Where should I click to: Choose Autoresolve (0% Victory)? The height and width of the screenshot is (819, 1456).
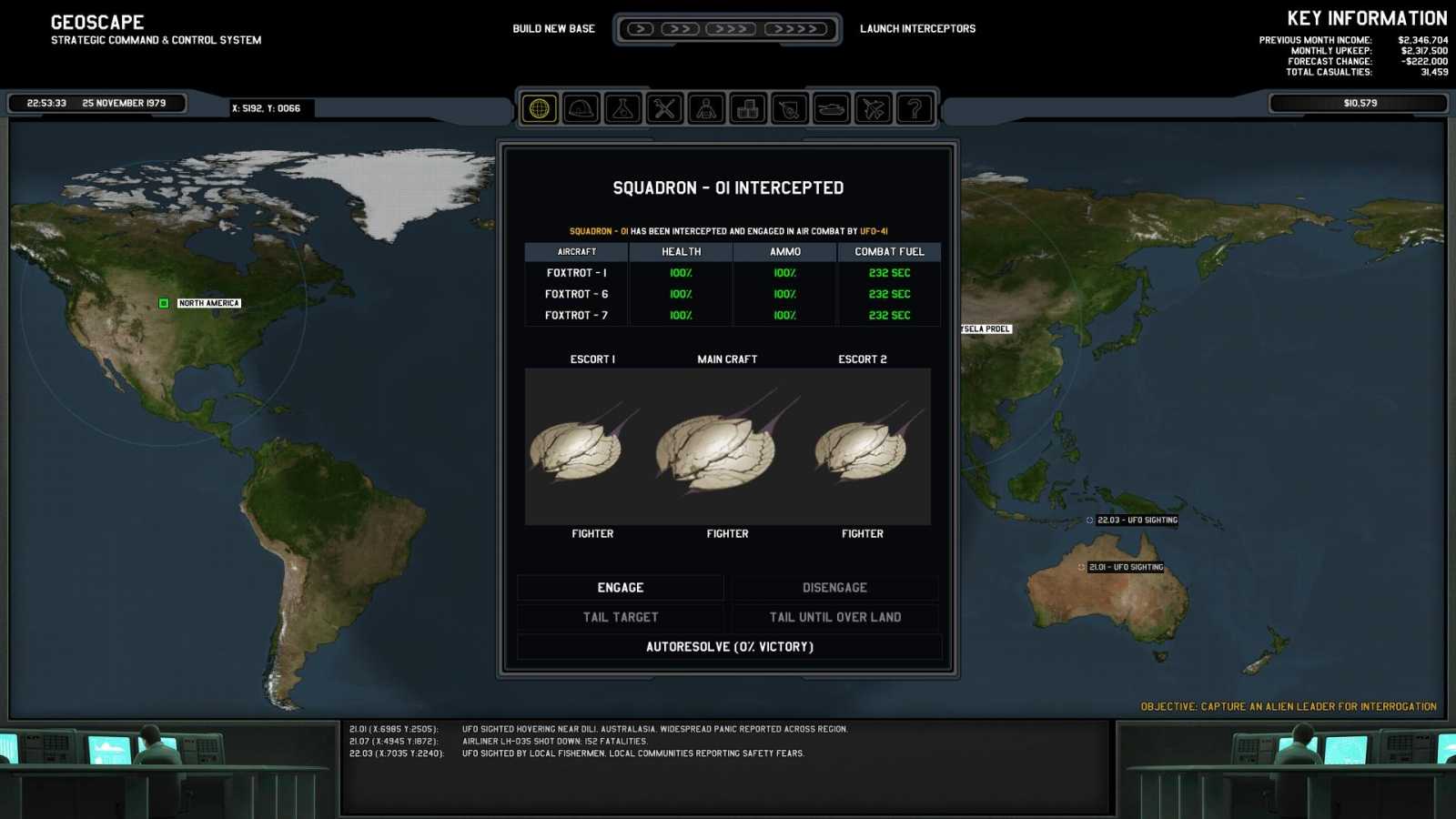(x=729, y=647)
